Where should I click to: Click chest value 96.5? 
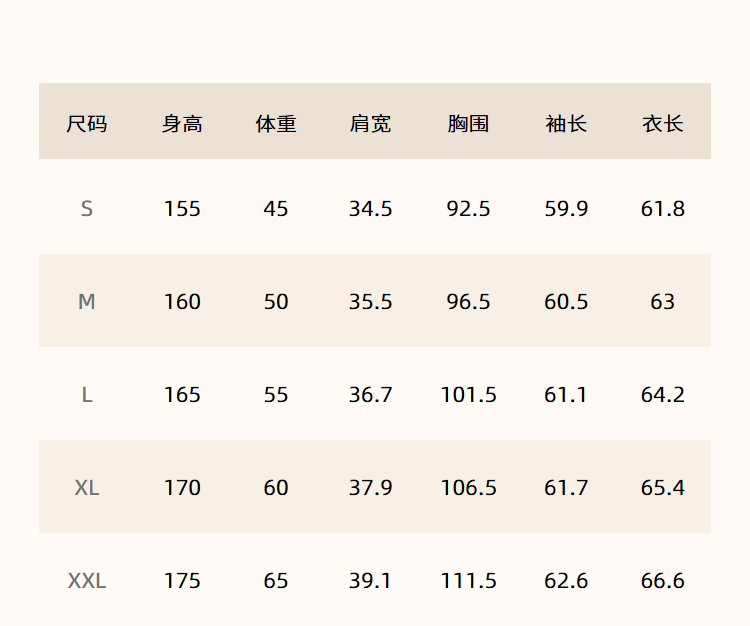(468, 302)
